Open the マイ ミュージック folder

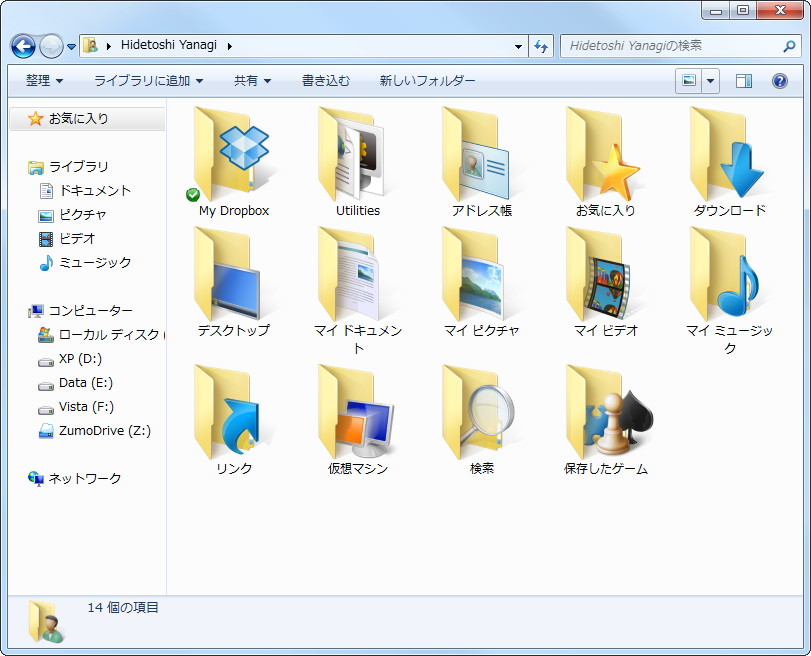729,285
